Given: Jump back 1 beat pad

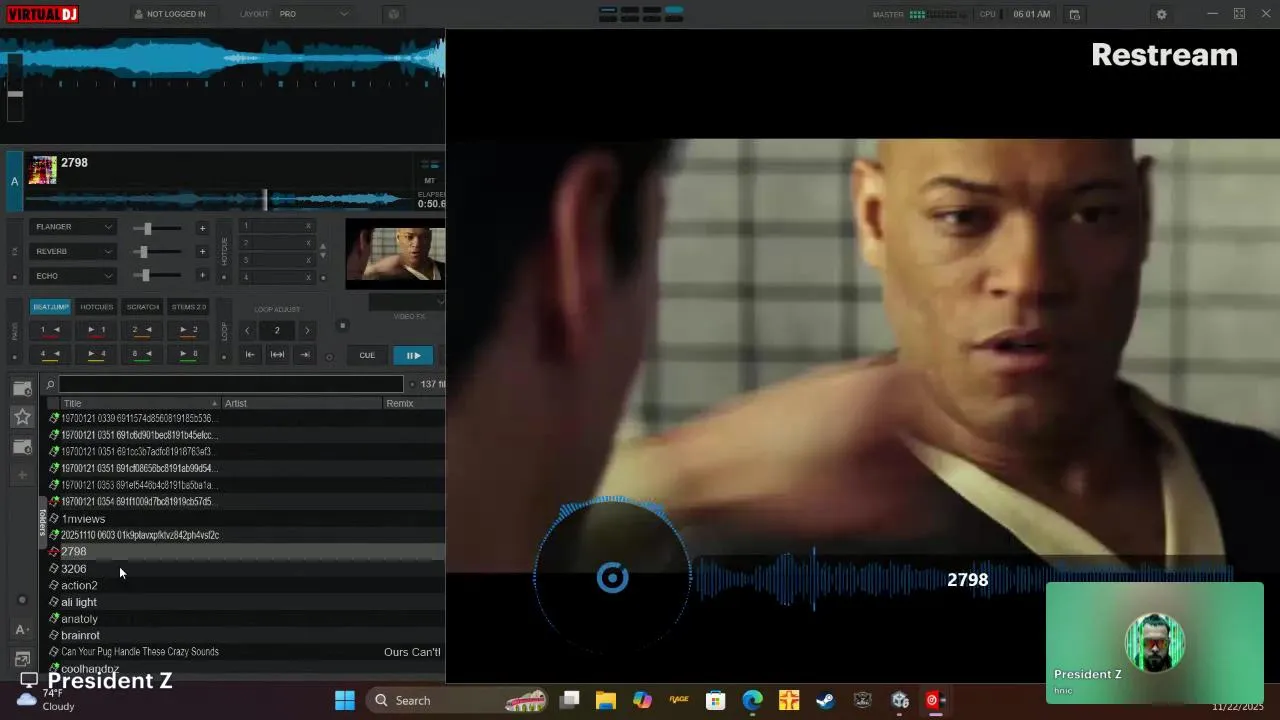Looking at the screenshot, I should (50, 330).
